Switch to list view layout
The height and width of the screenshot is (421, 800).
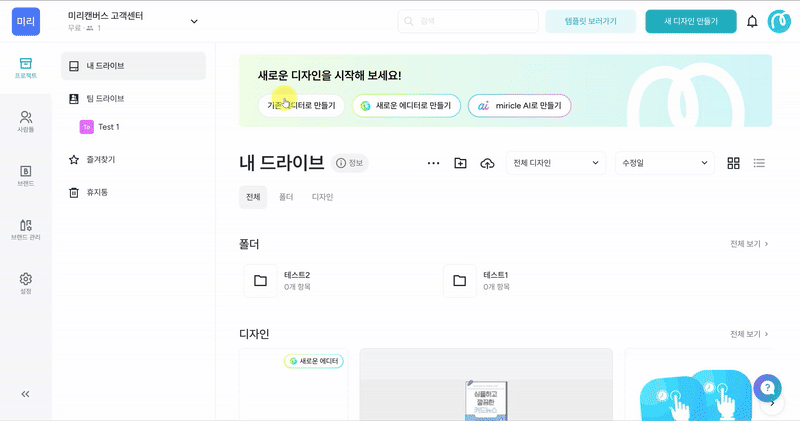tap(759, 163)
